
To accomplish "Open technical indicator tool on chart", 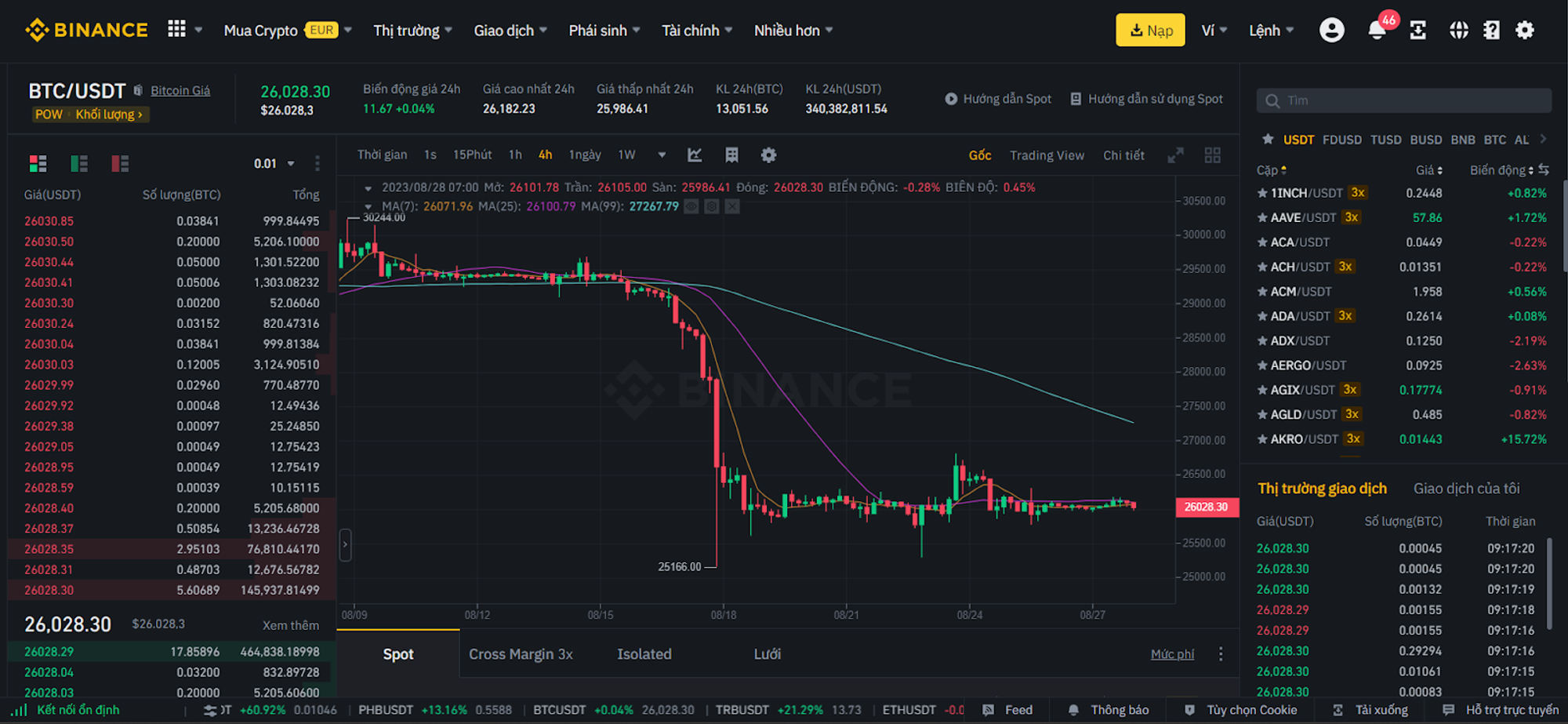I will click(695, 155).
